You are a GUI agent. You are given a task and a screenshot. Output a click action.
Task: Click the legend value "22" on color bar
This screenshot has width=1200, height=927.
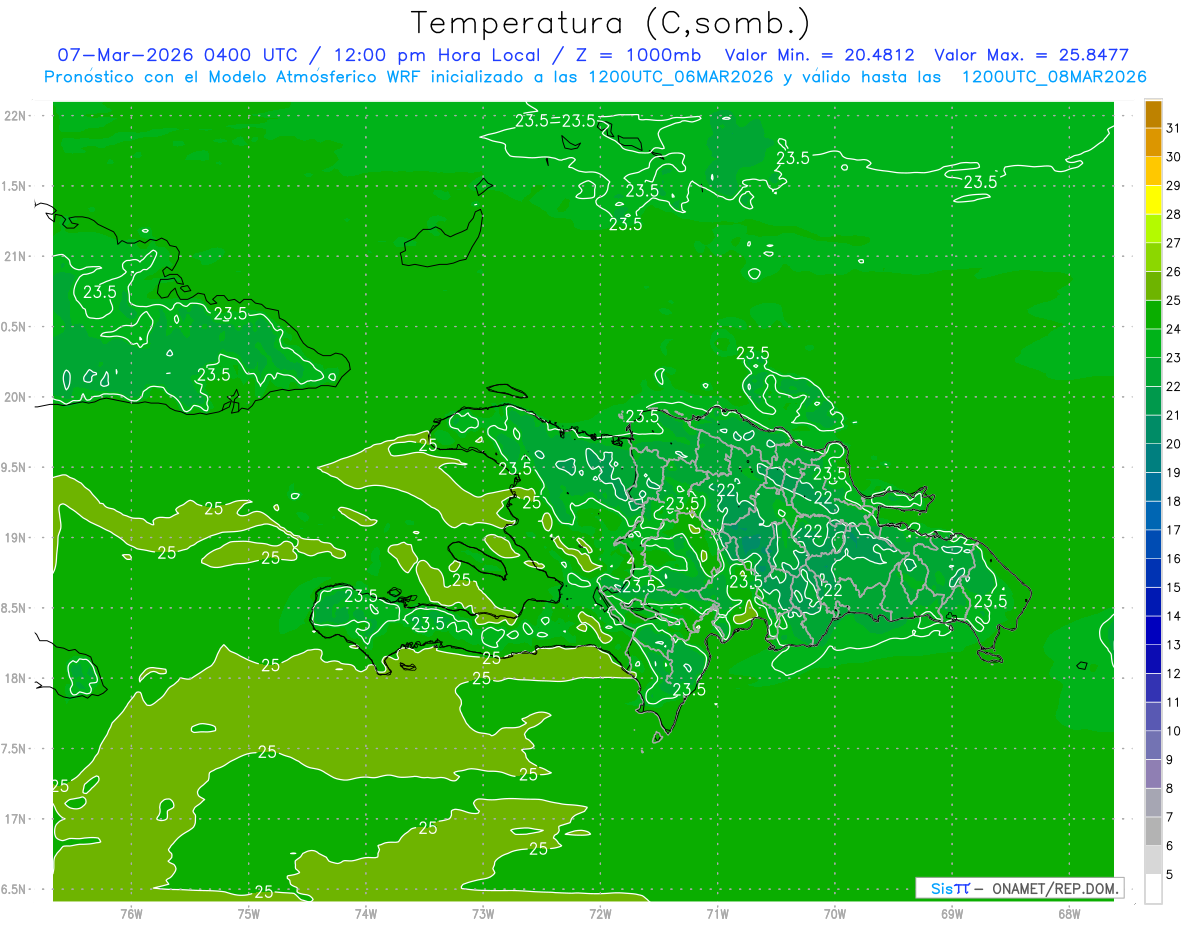(x=1173, y=387)
